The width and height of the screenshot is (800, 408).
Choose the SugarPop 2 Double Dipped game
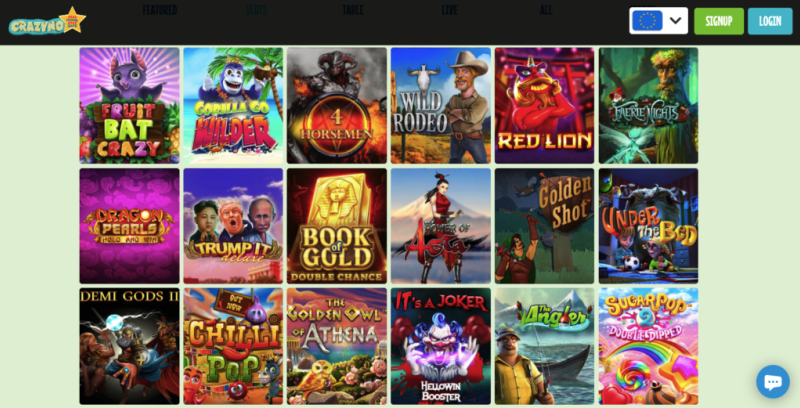pyautogui.click(x=648, y=346)
